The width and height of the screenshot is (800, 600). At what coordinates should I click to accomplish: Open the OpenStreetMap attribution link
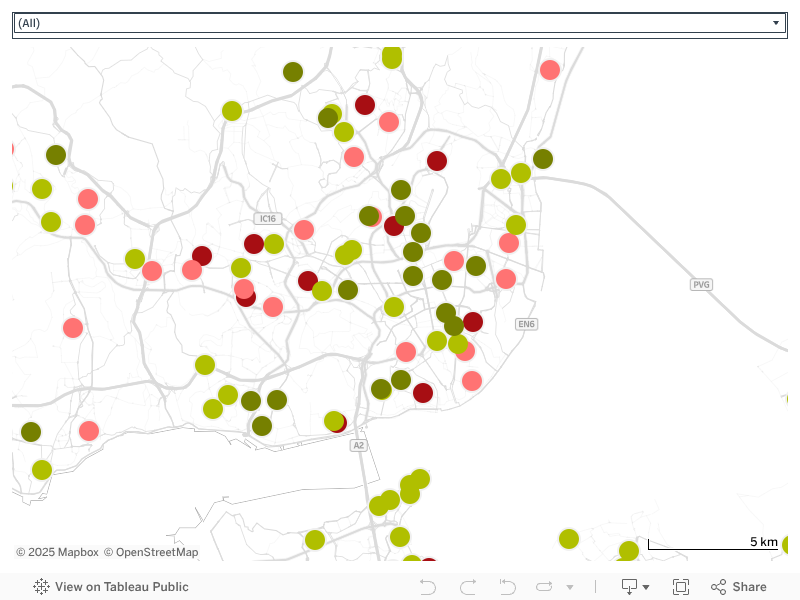(x=151, y=552)
